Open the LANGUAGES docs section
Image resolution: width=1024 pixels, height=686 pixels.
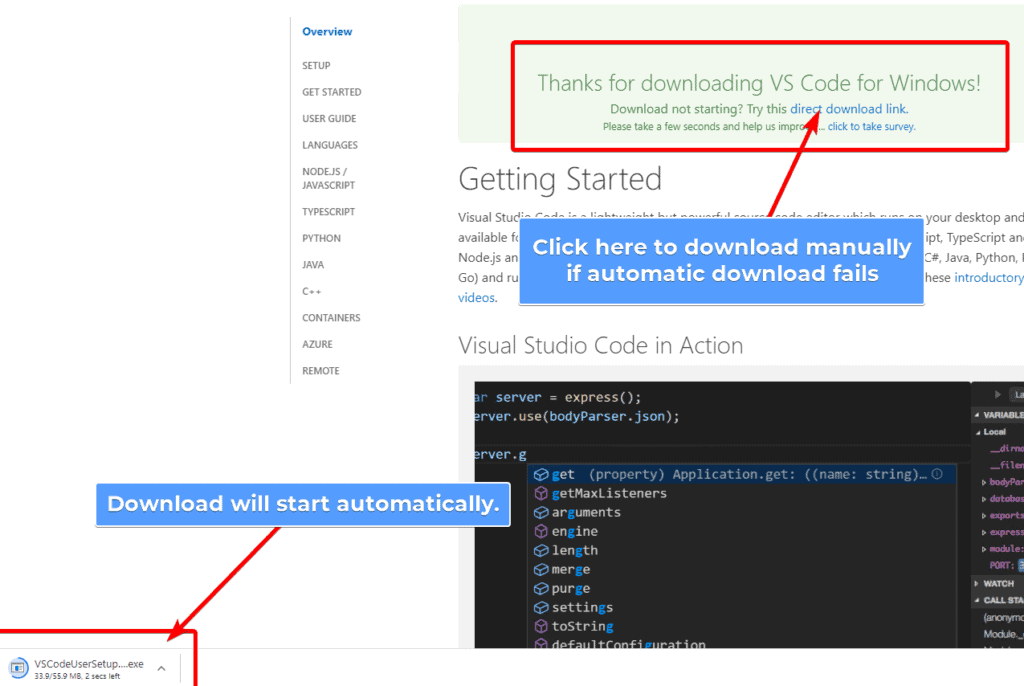330,145
